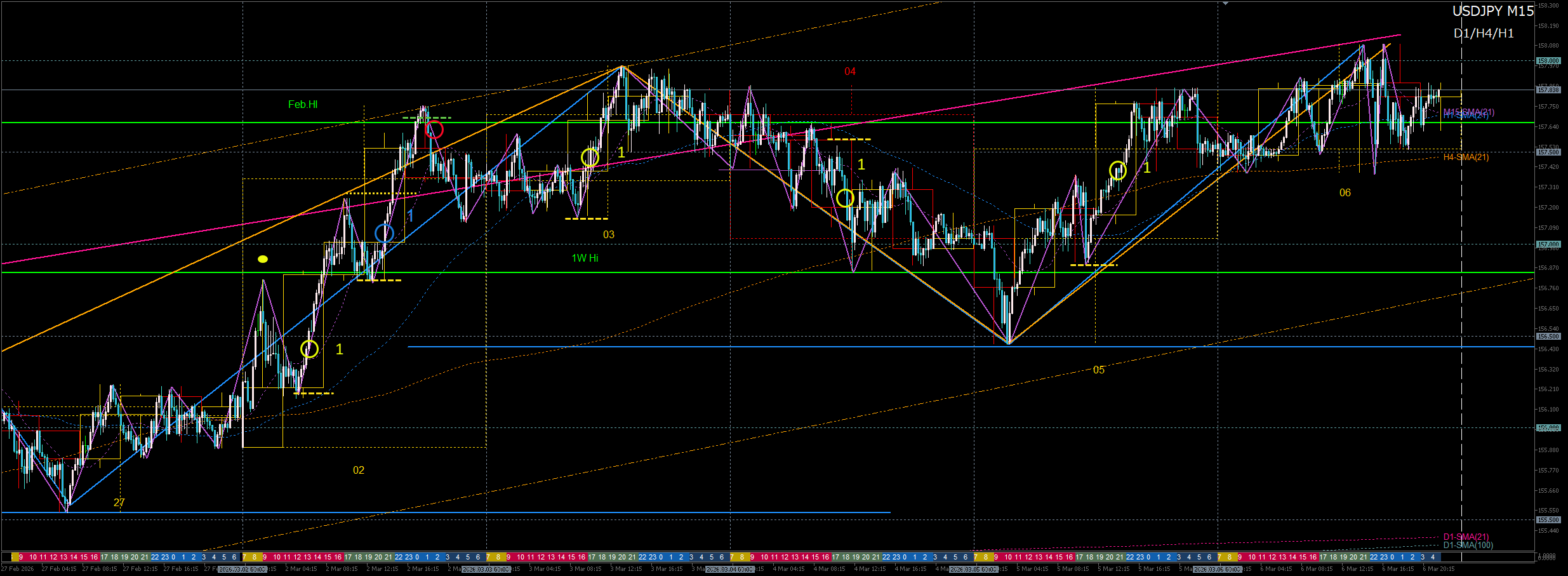Click the yellow 27 day label

(x=119, y=502)
